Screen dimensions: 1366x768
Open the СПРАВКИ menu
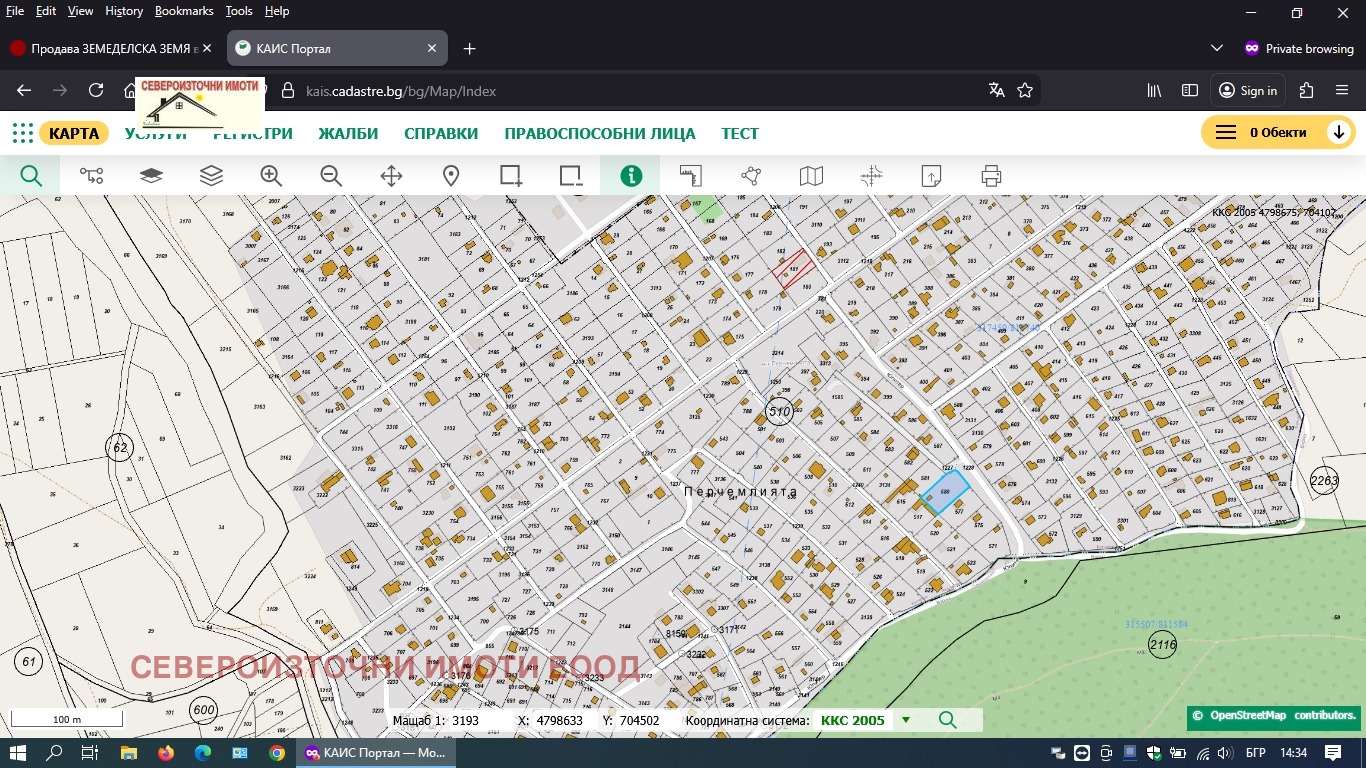pyautogui.click(x=441, y=133)
